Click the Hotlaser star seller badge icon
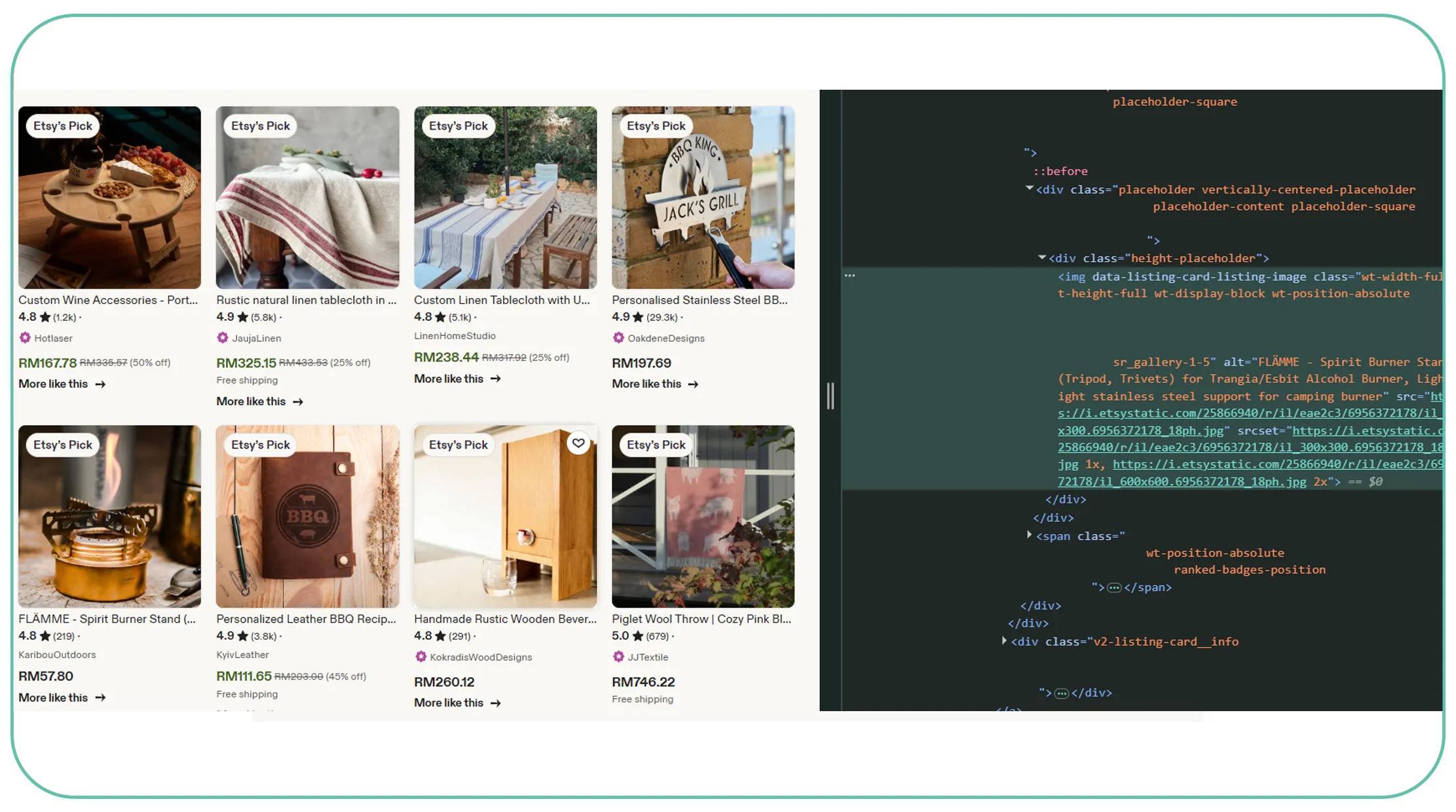The height and width of the screenshot is (812, 1456). [25, 338]
